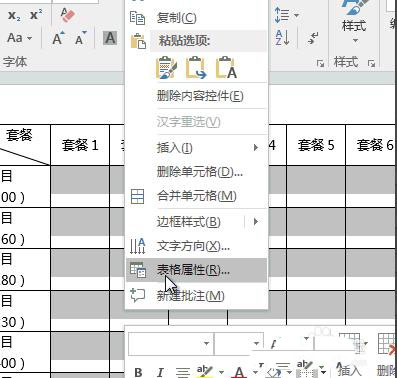Click the copy icon beside 复制(C)
Viewport: 397px width, 378px height.
click(x=137, y=18)
